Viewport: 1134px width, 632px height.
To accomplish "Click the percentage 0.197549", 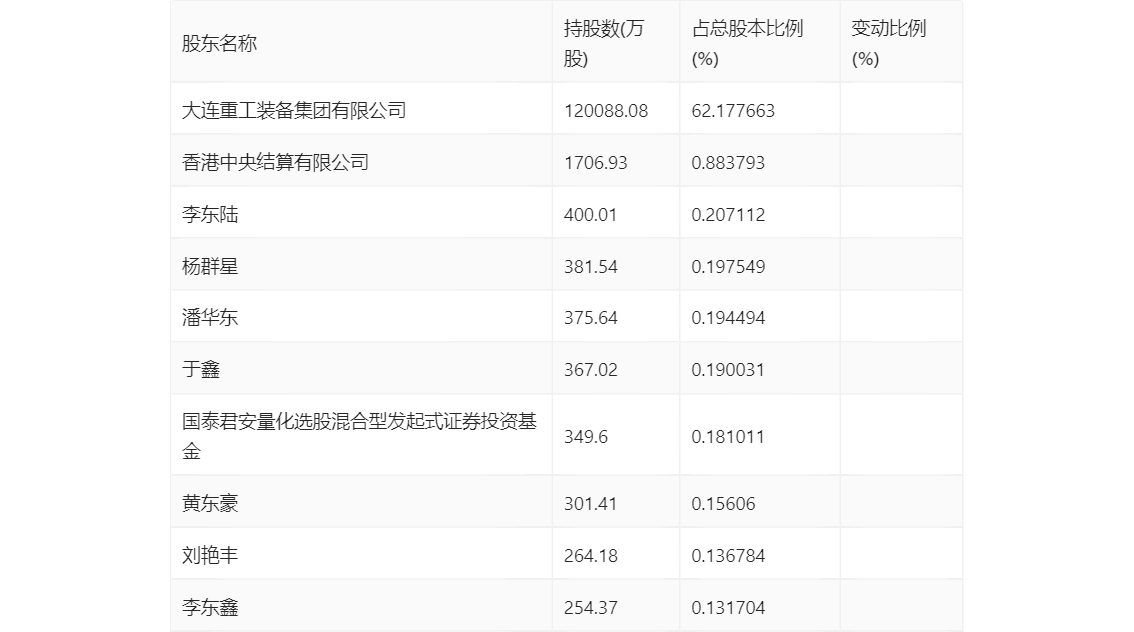I will pyautogui.click(x=728, y=267).
